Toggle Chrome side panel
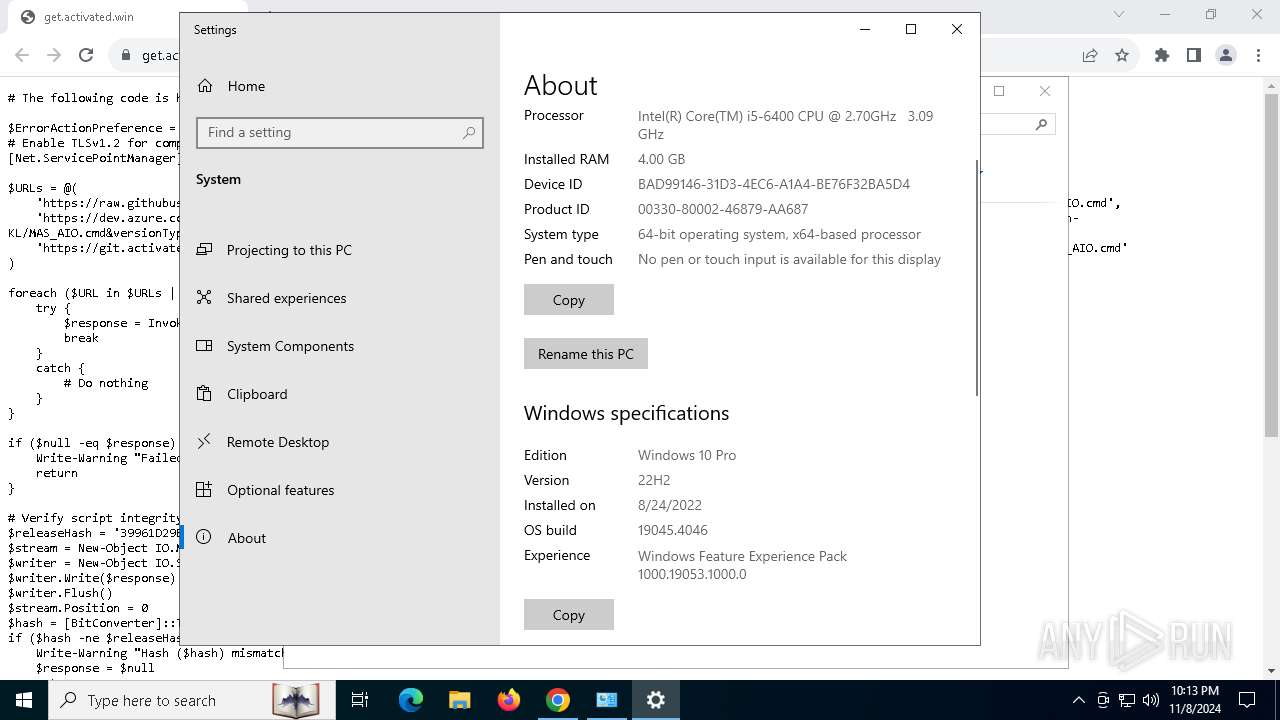1280x720 pixels. pos(1194,55)
